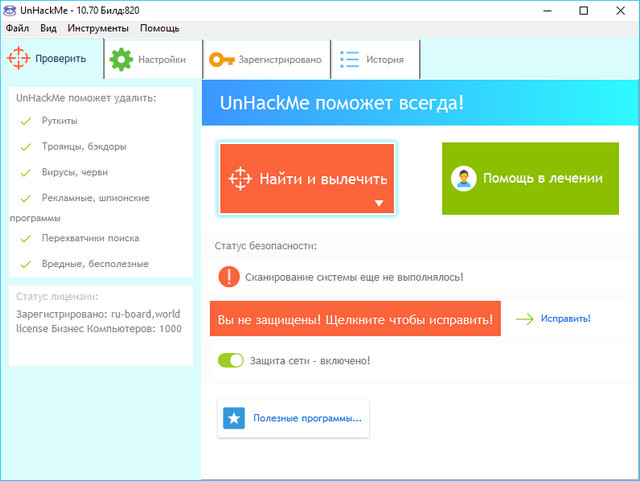Expand the dropdown arrow under Найти и вылечить
The height and width of the screenshot is (481, 640).
click(x=379, y=203)
